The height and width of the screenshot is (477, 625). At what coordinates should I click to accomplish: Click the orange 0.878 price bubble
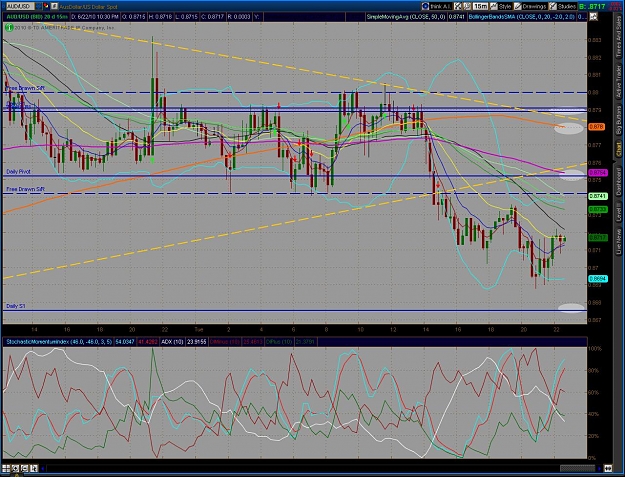[599, 127]
